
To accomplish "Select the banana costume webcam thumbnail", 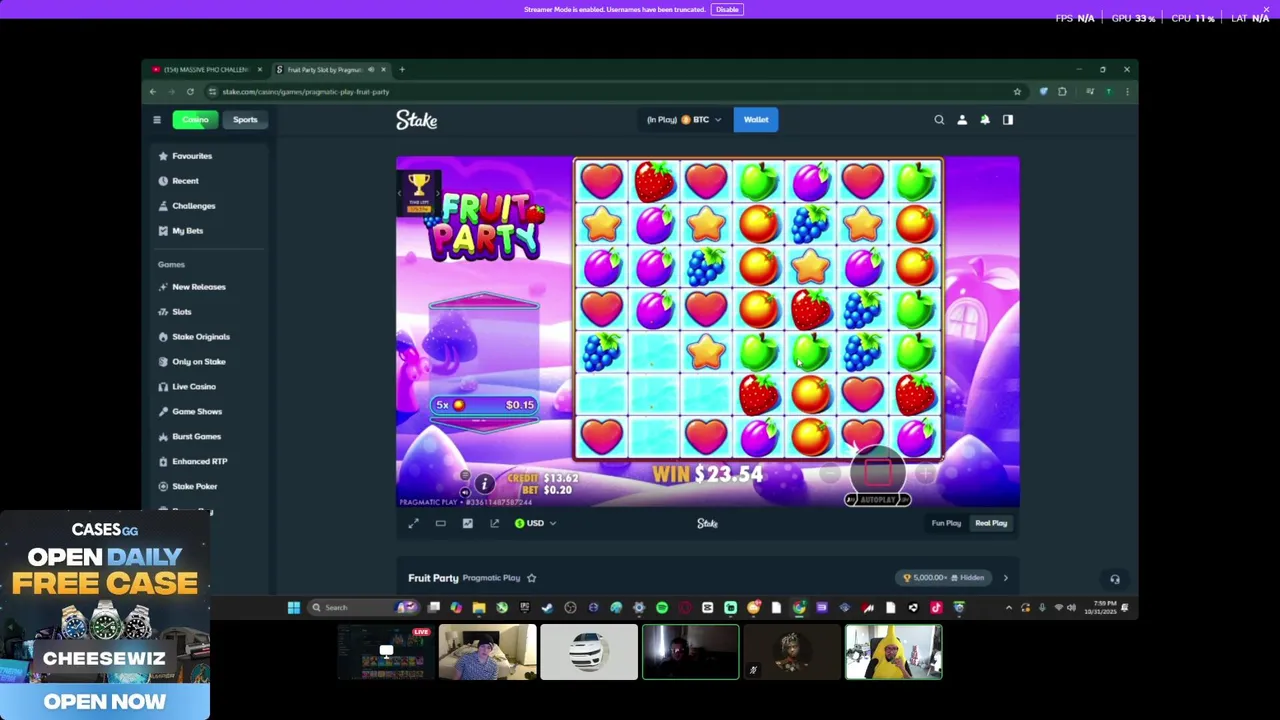I will pyautogui.click(x=893, y=652).
